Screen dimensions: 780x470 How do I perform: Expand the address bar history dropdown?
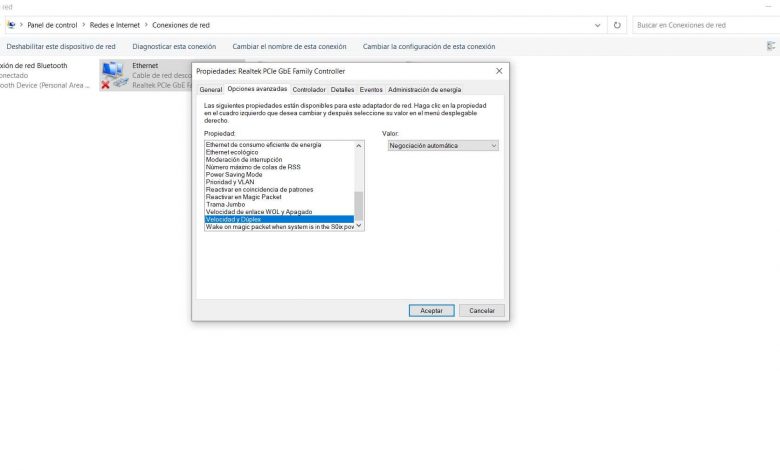[597, 25]
